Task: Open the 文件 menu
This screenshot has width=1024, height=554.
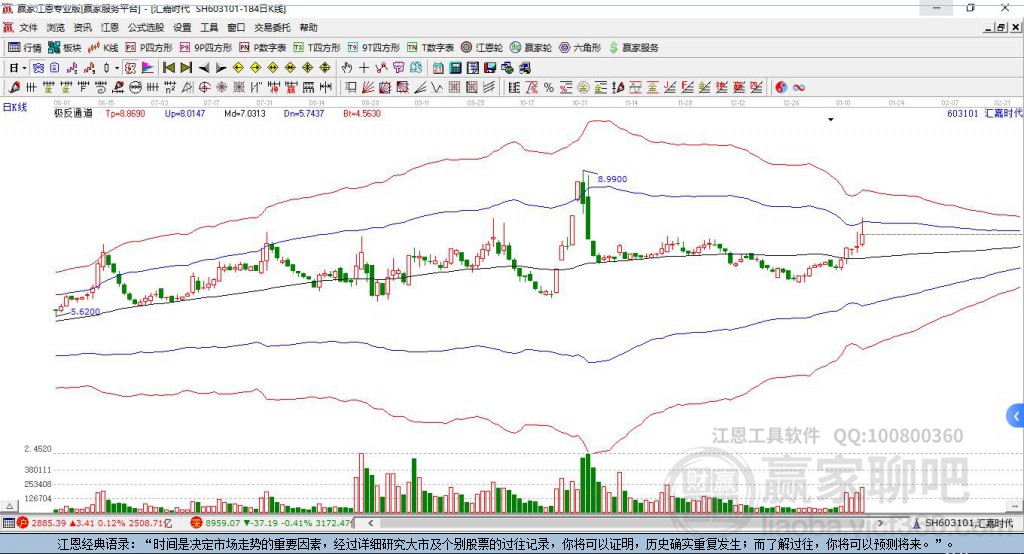Action: pyautogui.click(x=29, y=27)
